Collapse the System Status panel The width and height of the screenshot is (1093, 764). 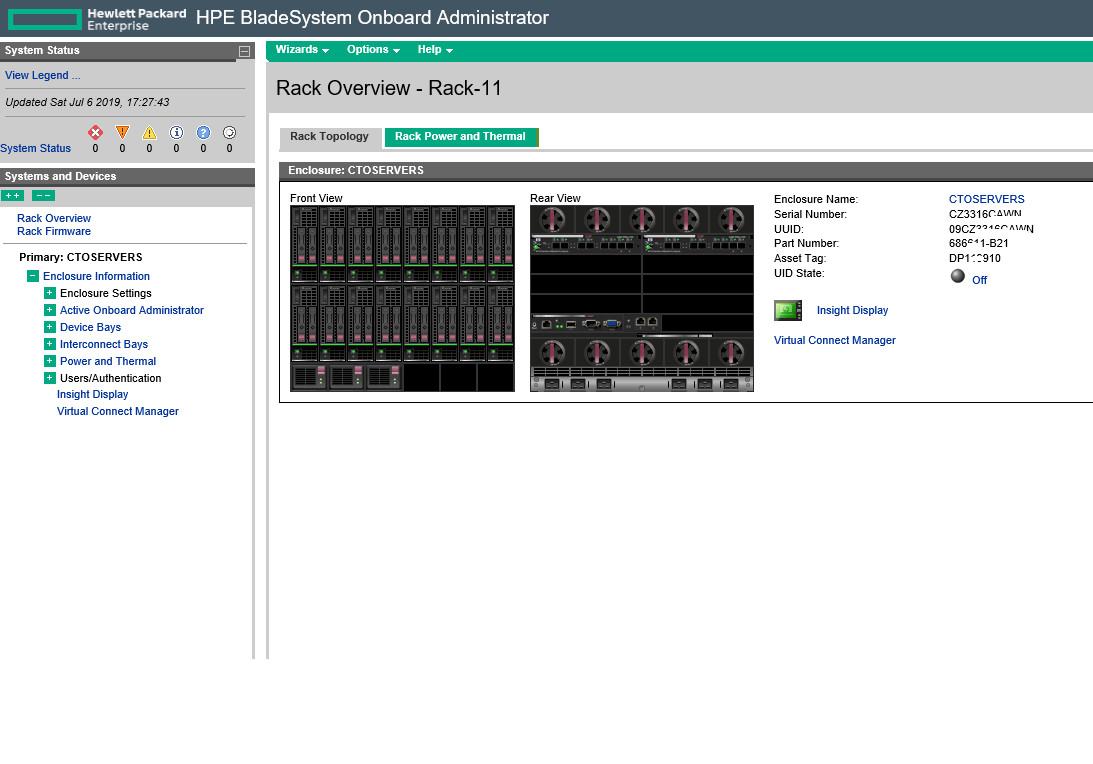tap(245, 51)
